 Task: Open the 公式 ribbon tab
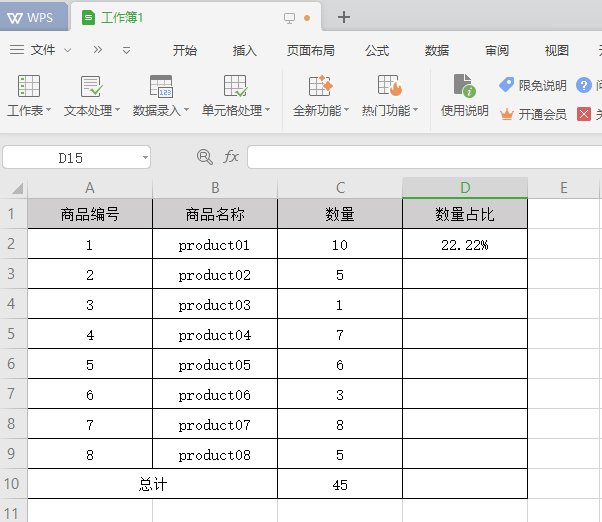click(377, 50)
